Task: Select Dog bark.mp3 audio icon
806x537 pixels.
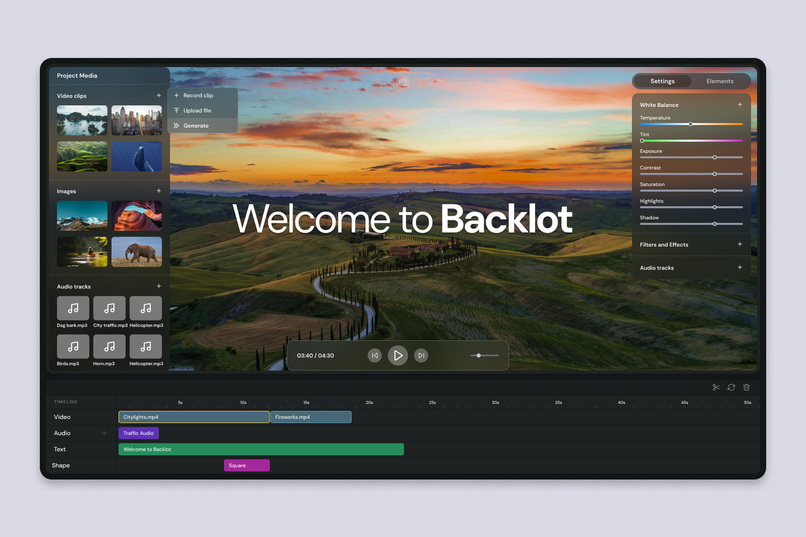Action: tap(73, 308)
